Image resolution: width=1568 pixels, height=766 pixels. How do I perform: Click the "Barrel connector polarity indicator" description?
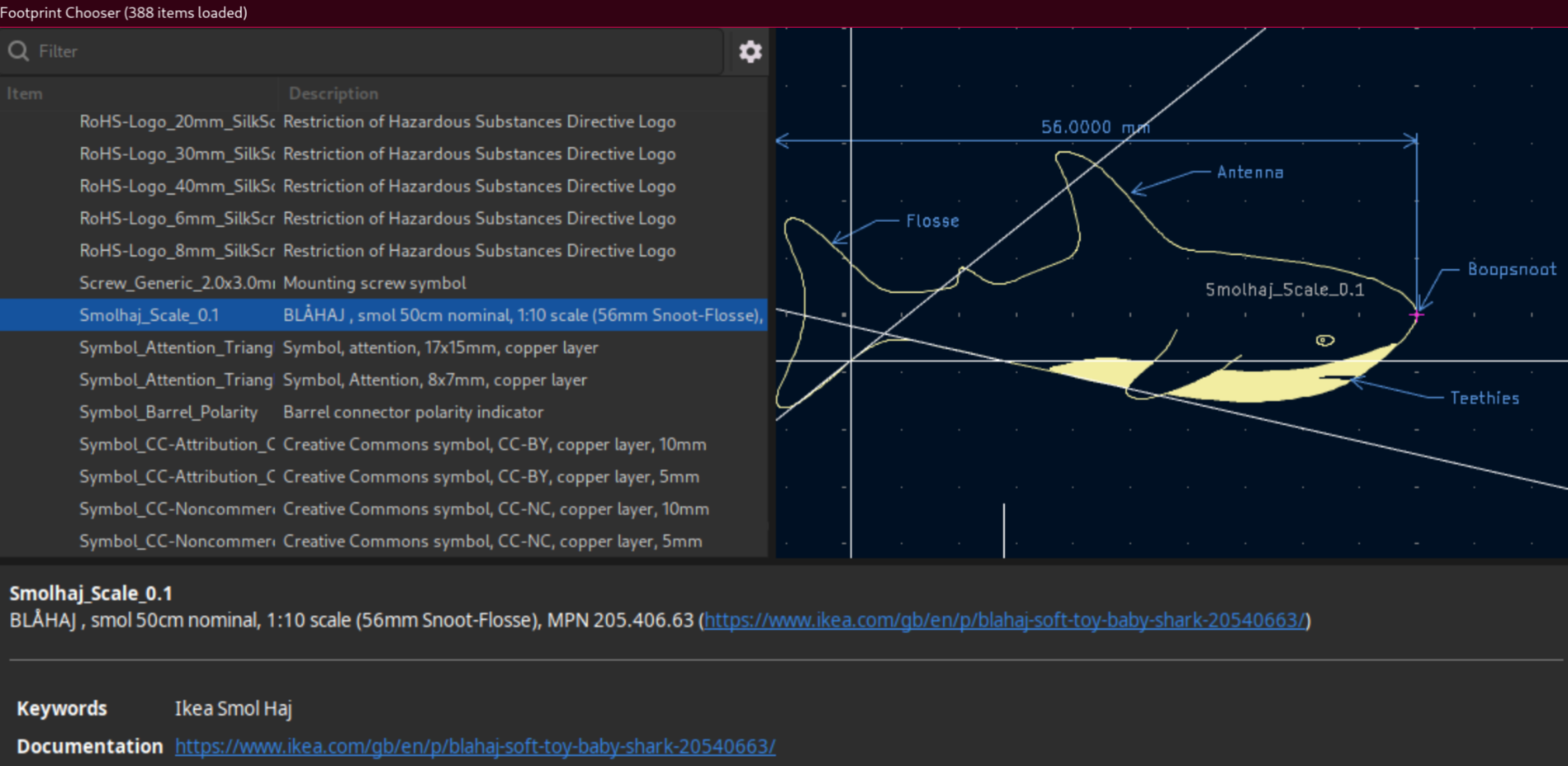pyautogui.click(x=413, y=412)
